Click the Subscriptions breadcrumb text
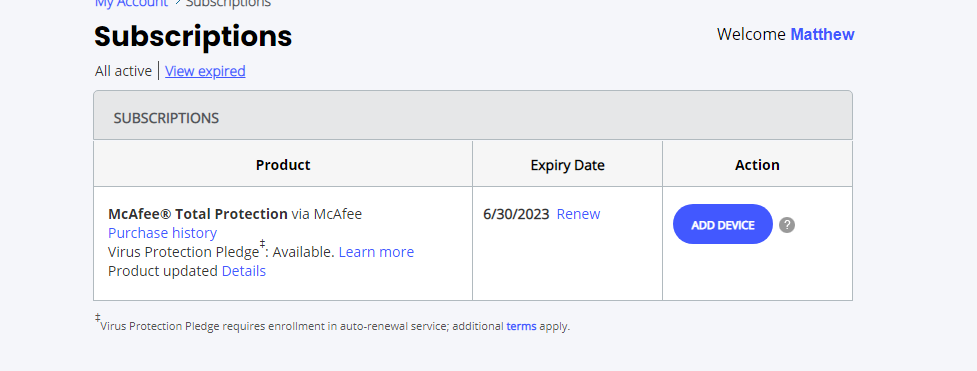977x371 pixels. (229, 3)
